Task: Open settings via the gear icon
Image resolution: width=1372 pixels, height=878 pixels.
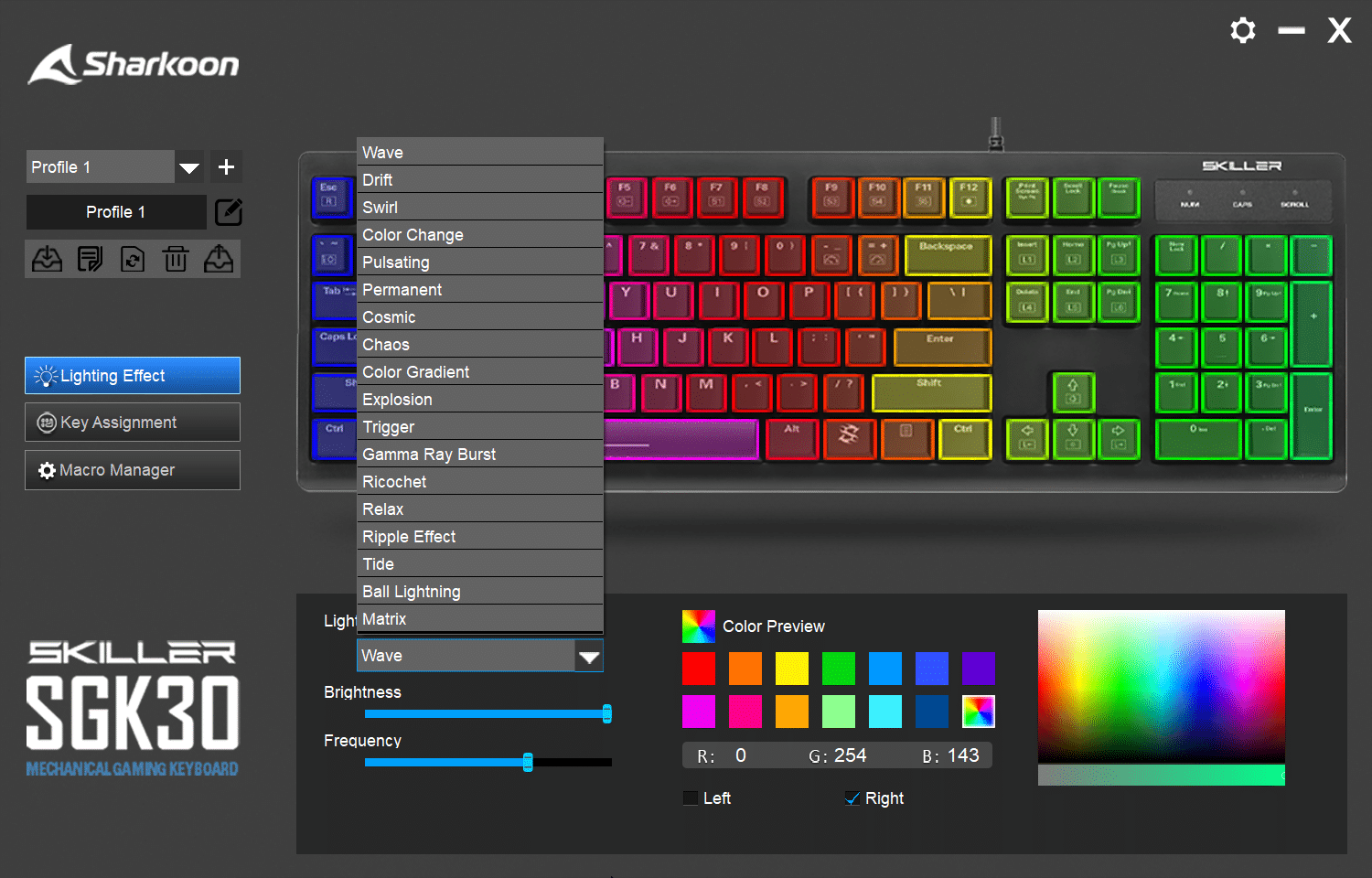Action: 1242,31
